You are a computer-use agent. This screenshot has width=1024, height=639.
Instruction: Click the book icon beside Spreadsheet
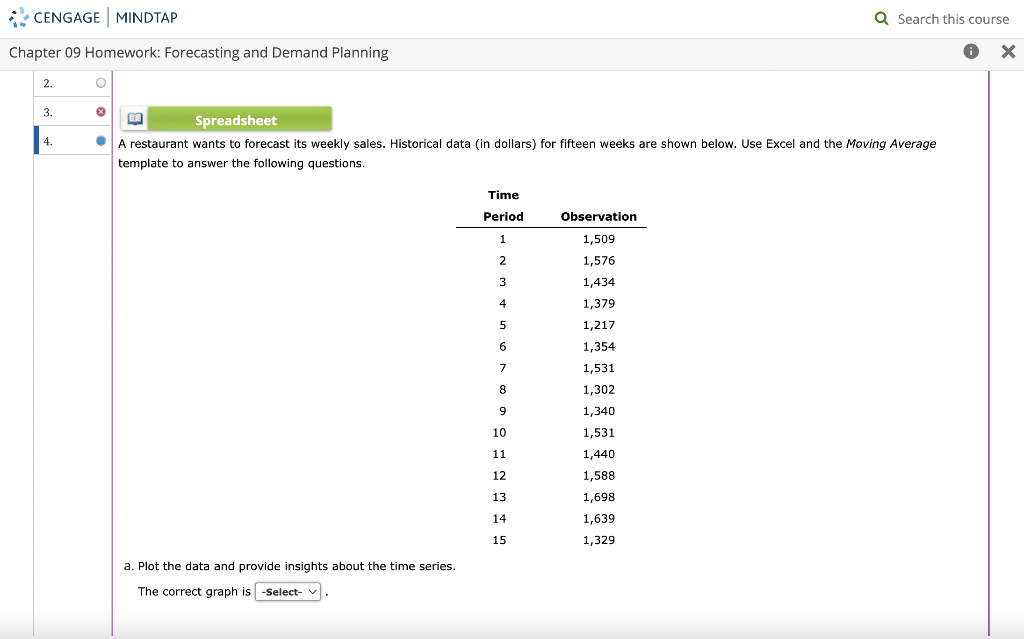tap(133, 117)
